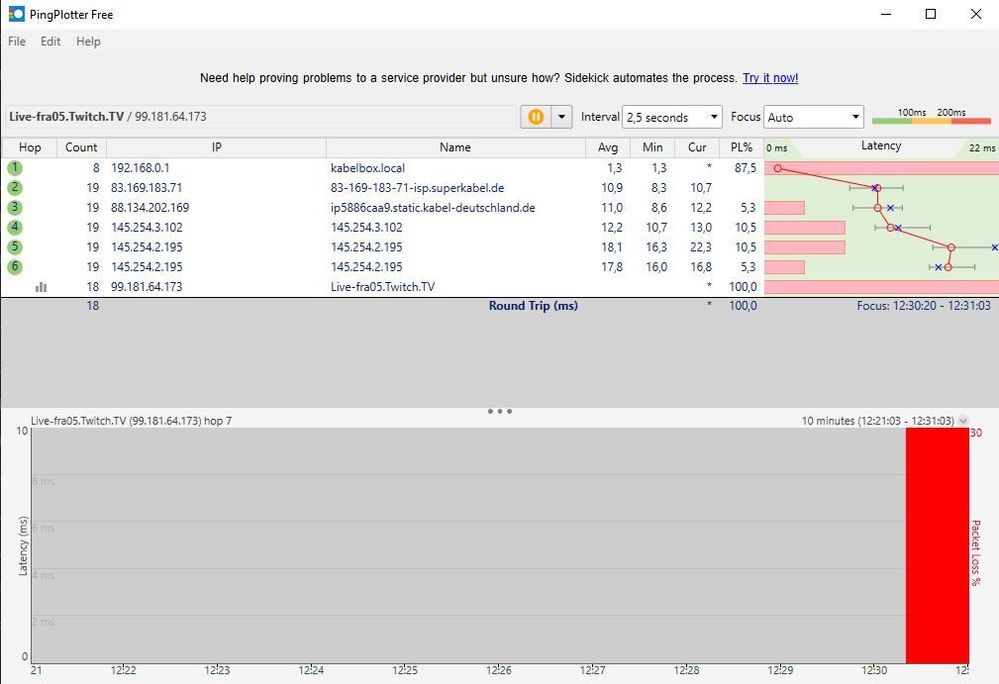Image resolution: width=999 pixels, height=684 pixels.
Task: Open the Interval 2,5 seconds dropdown
Action: click(x=672, y=117)
